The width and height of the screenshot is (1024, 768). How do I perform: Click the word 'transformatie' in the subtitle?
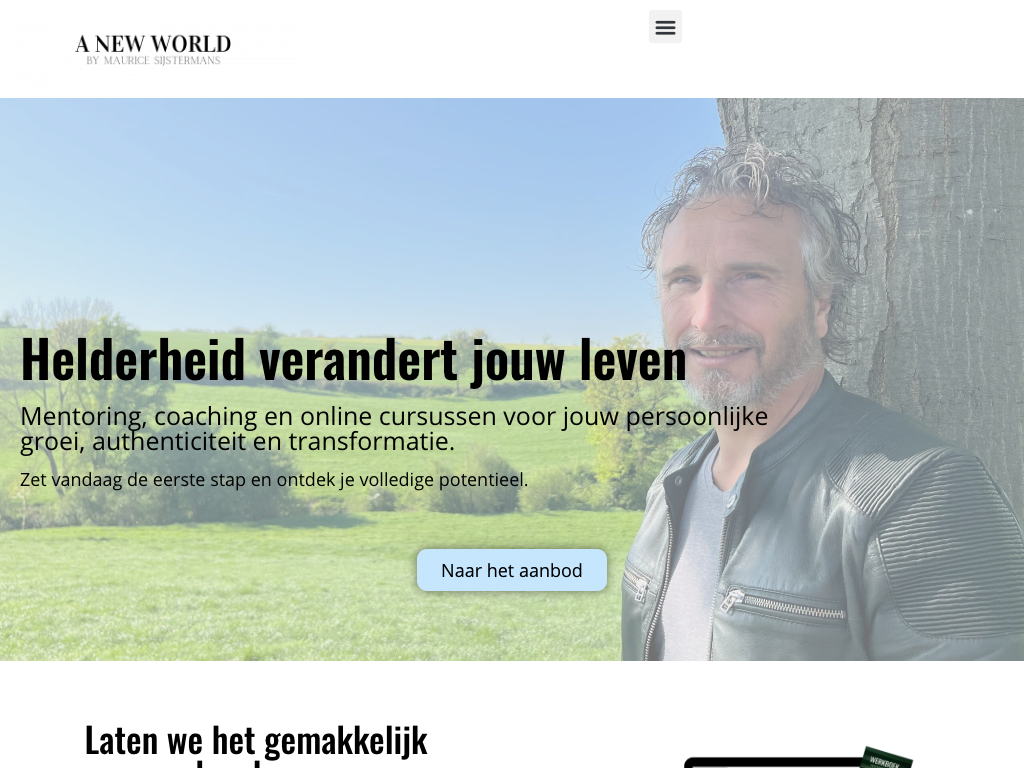pyautogui.click(x=372, y=441)
